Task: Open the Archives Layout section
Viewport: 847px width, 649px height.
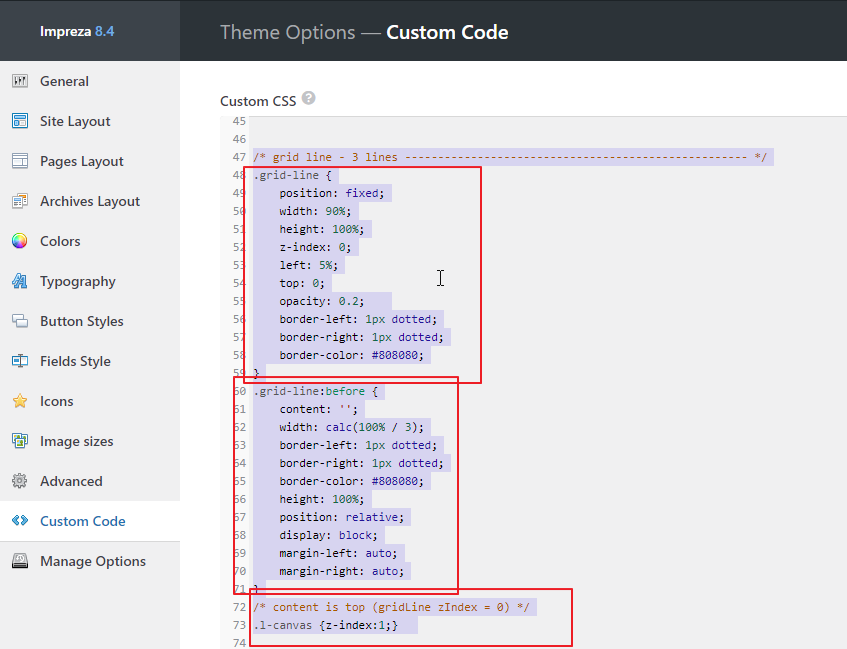Action: click(x=90, y=201)
